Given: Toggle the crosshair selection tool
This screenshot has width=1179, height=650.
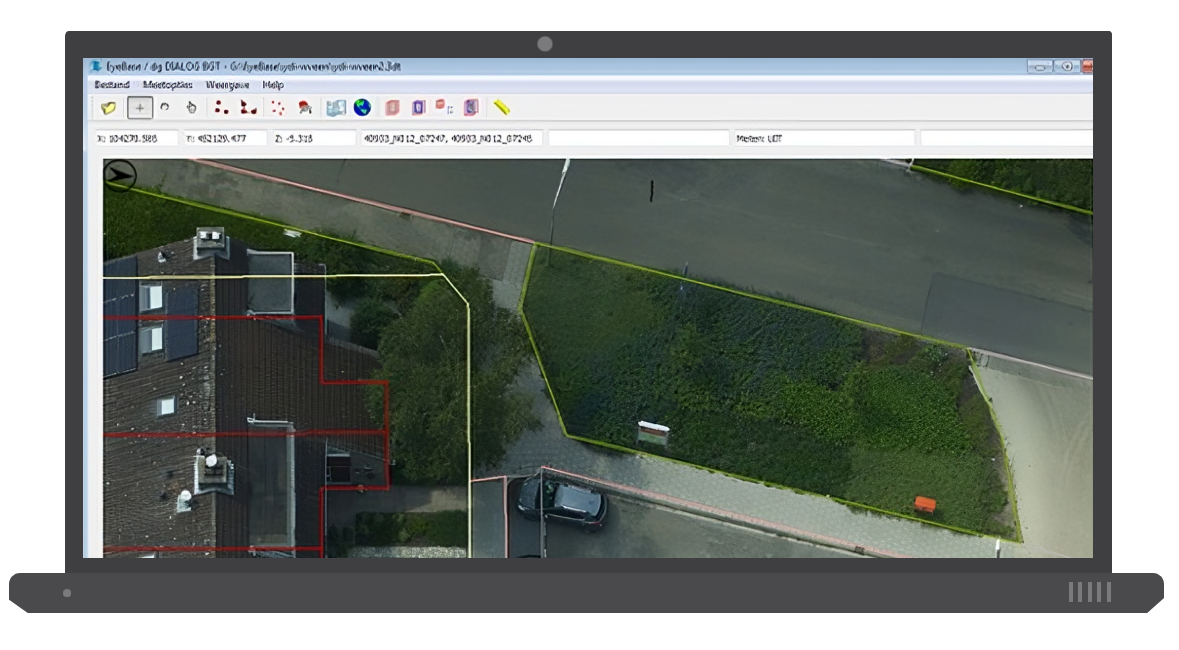Looking at the screenshot, I should click(140, 107).
